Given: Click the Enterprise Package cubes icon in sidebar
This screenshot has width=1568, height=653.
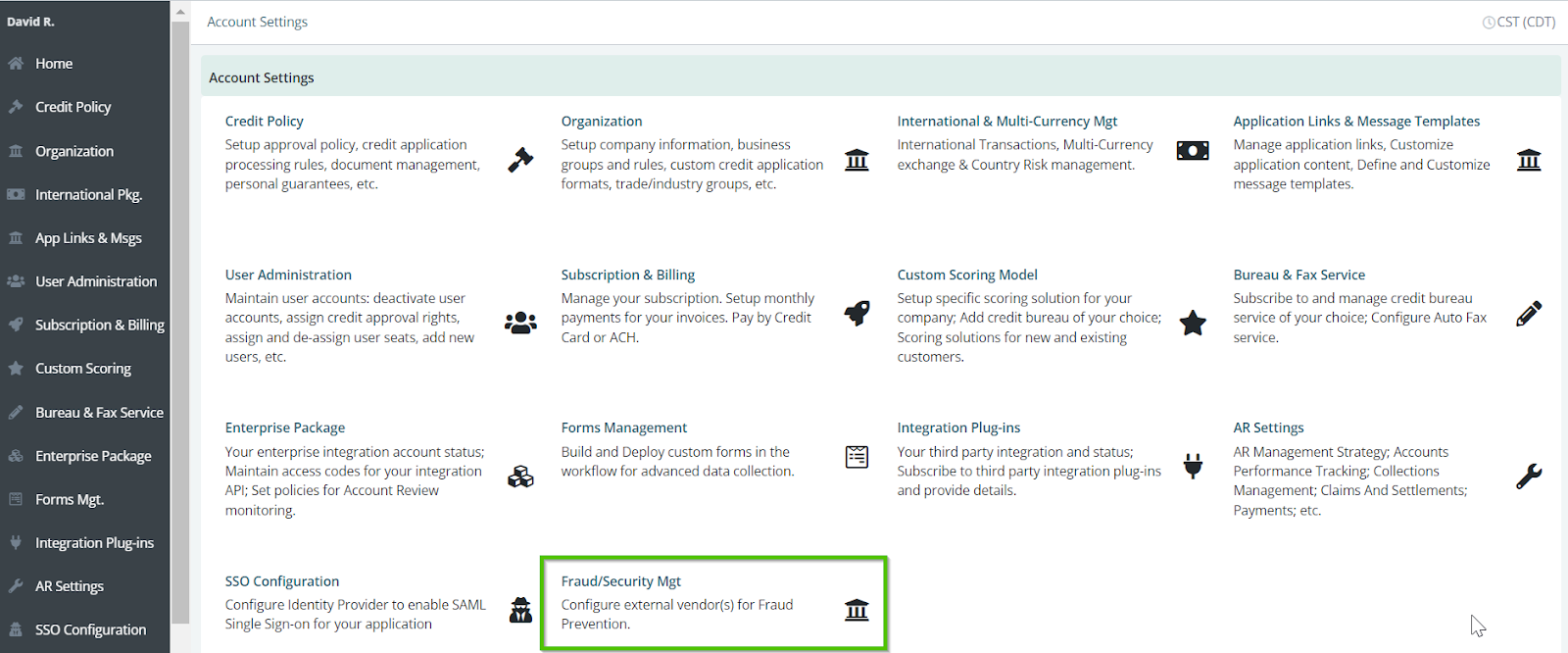Looking at the screenshot, I should click(x=16, y=456).
